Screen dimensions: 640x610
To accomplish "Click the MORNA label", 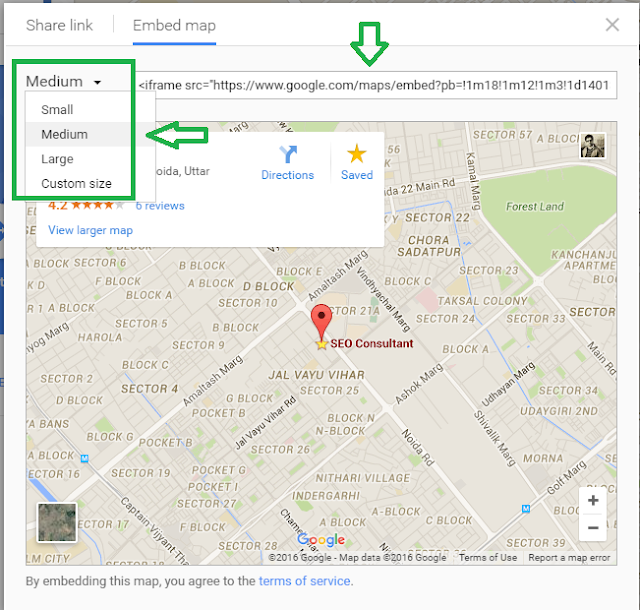I will (x=543, y=458).
